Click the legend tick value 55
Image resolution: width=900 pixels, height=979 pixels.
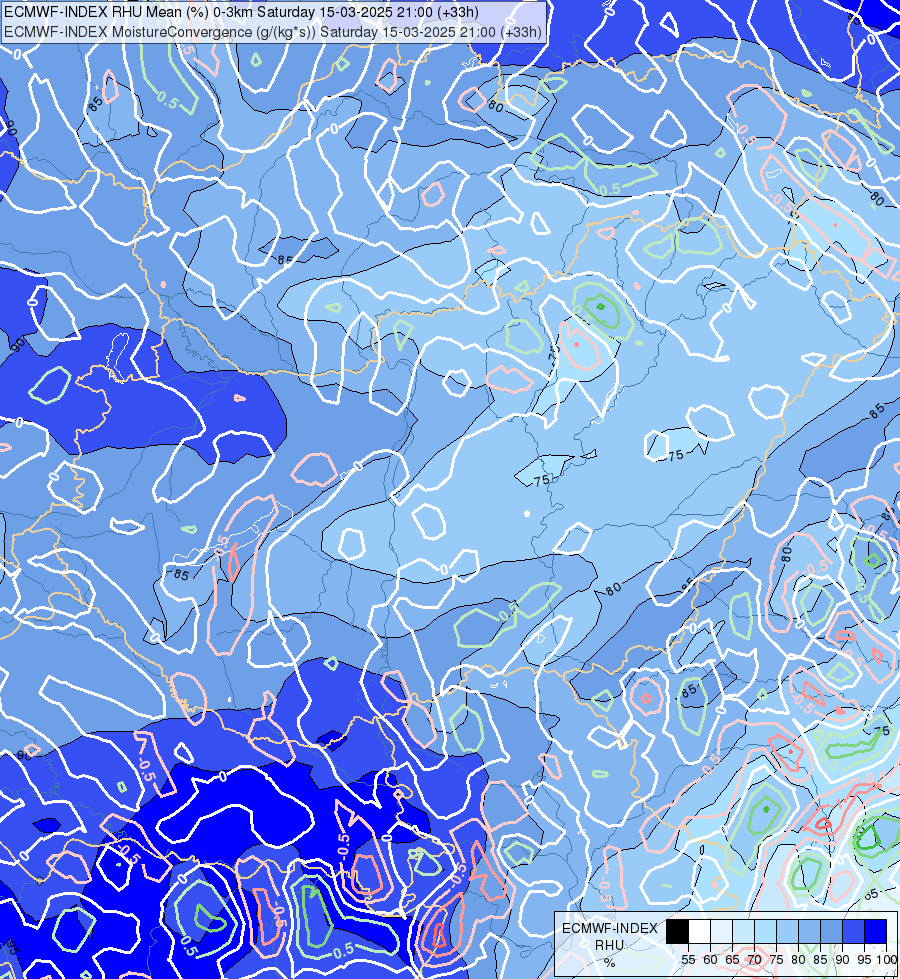coord(688,960)
